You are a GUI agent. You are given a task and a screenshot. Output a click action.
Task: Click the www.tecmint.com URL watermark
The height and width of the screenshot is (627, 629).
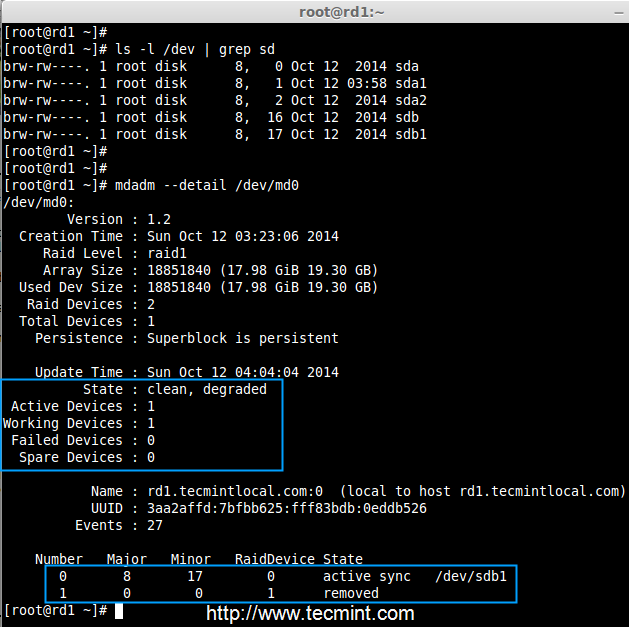[x=310, y=613]
